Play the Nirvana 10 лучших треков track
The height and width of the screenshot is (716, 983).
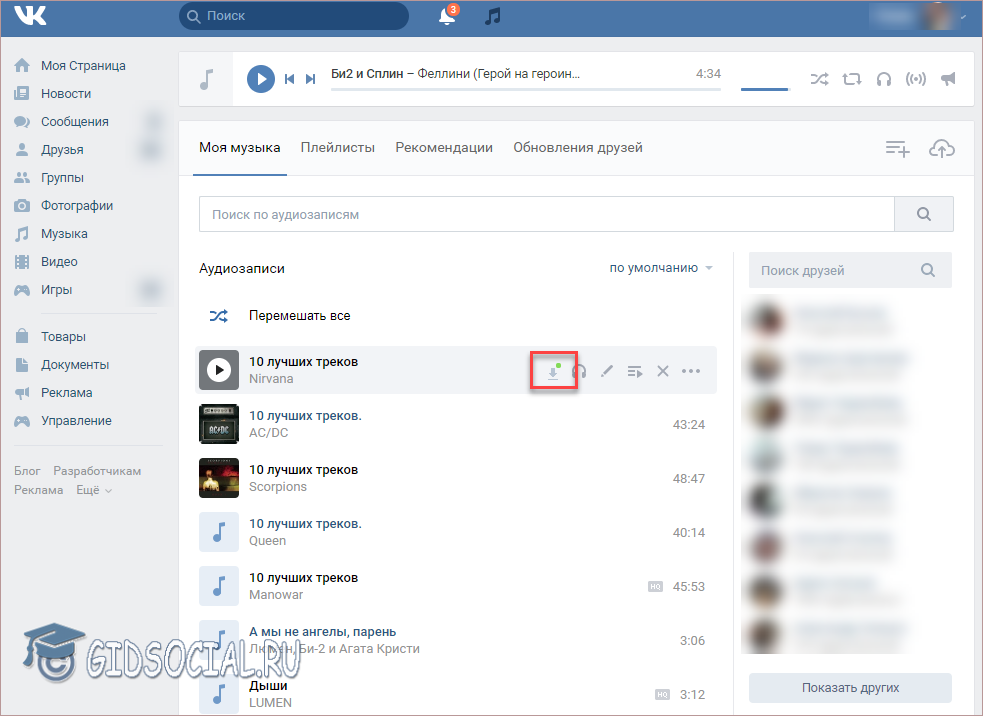point(218,370)
